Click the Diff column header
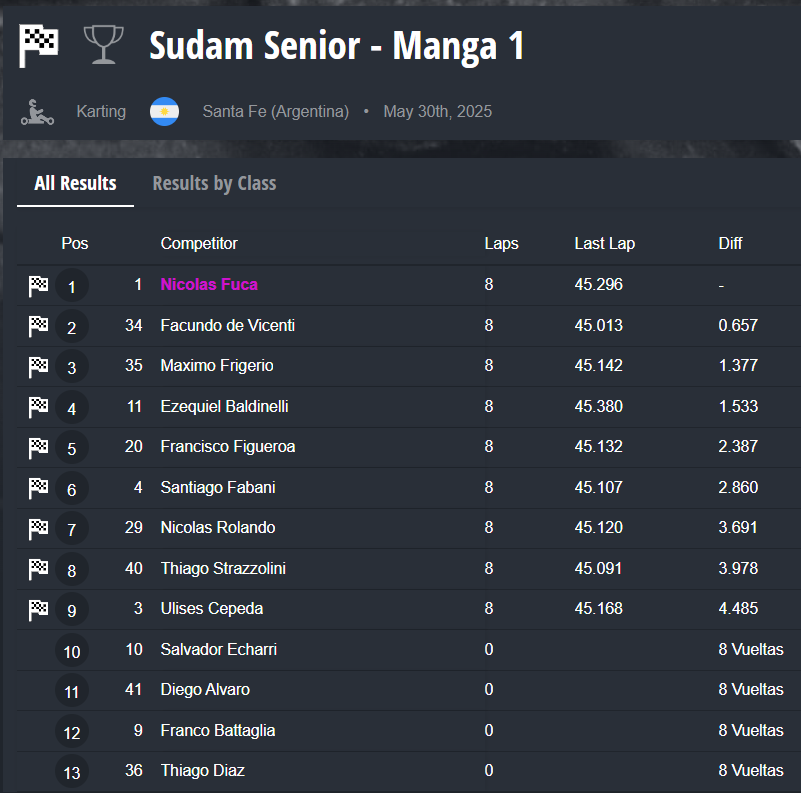Image resolution: width=801 pixels, height=793 pixels. (730, 243)
